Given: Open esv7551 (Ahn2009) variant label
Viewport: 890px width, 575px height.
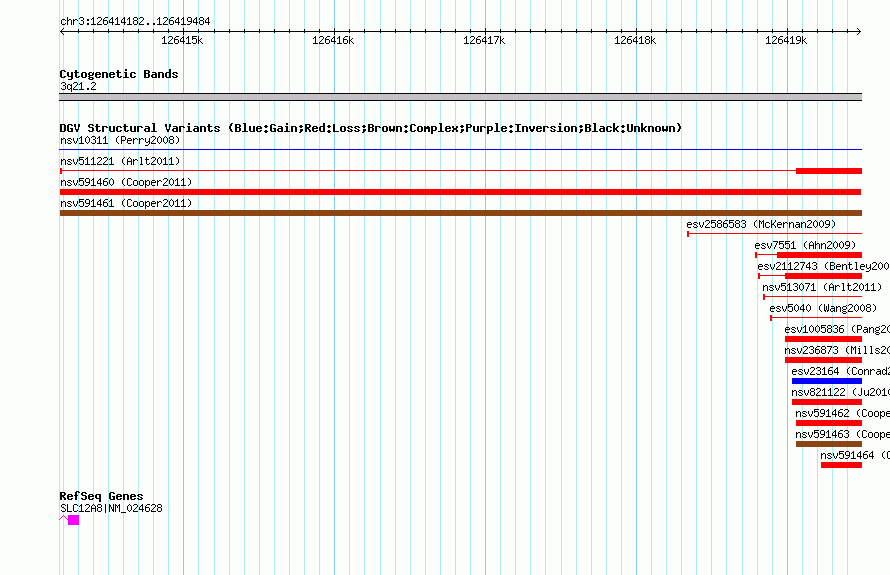Looking at the screenshot, I should point(805,245).
